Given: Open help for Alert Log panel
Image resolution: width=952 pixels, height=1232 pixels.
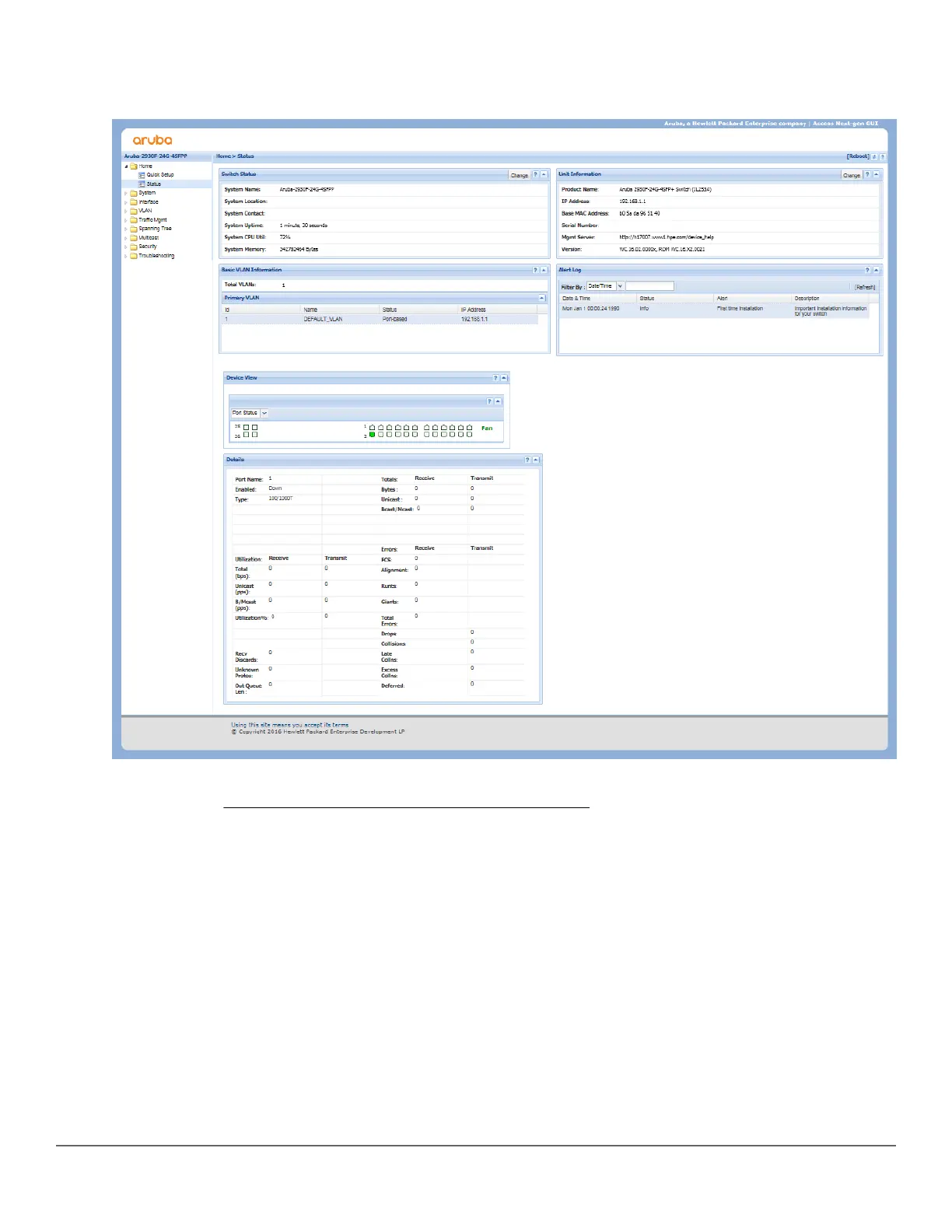Looking at the screenshot, I should click(x=868, y=270).
